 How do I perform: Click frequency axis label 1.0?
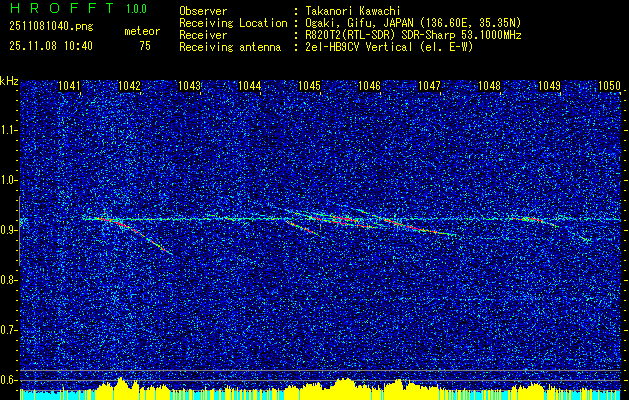[x=8, y=180]
